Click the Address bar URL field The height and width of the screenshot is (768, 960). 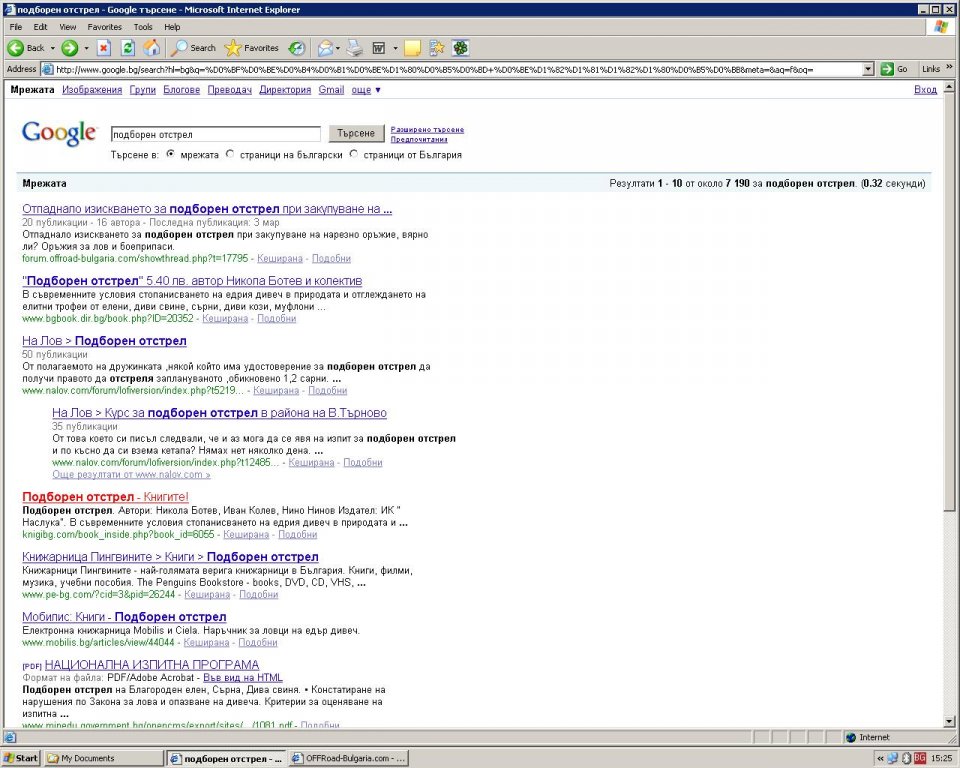pos(453,69)
